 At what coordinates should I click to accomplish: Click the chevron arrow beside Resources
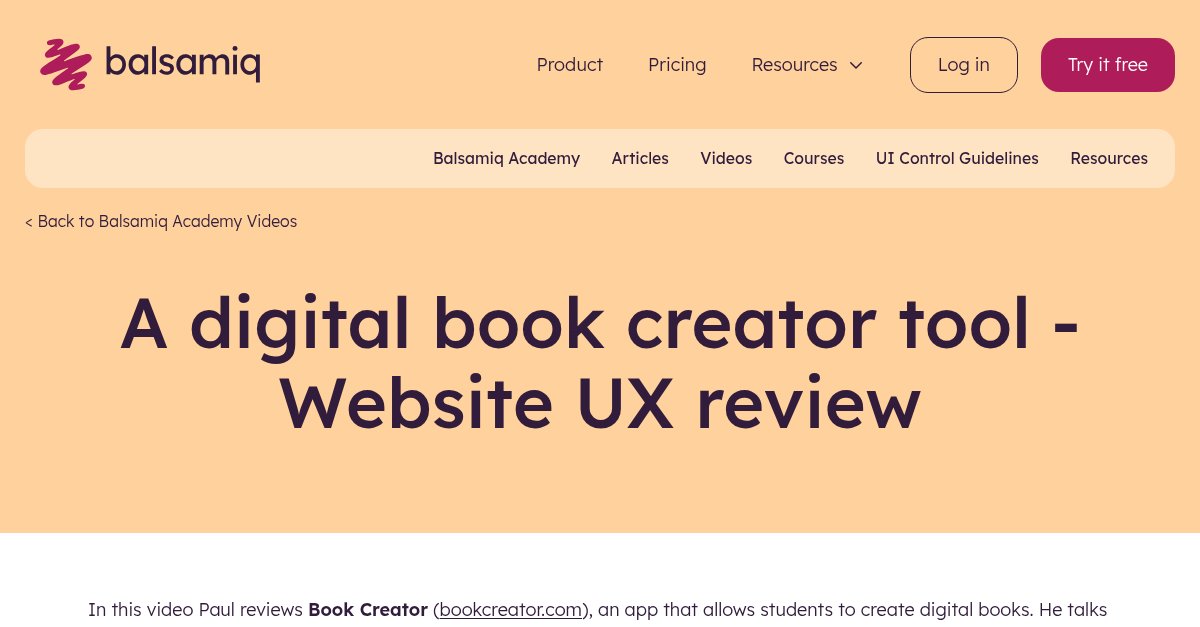point(856,65)
